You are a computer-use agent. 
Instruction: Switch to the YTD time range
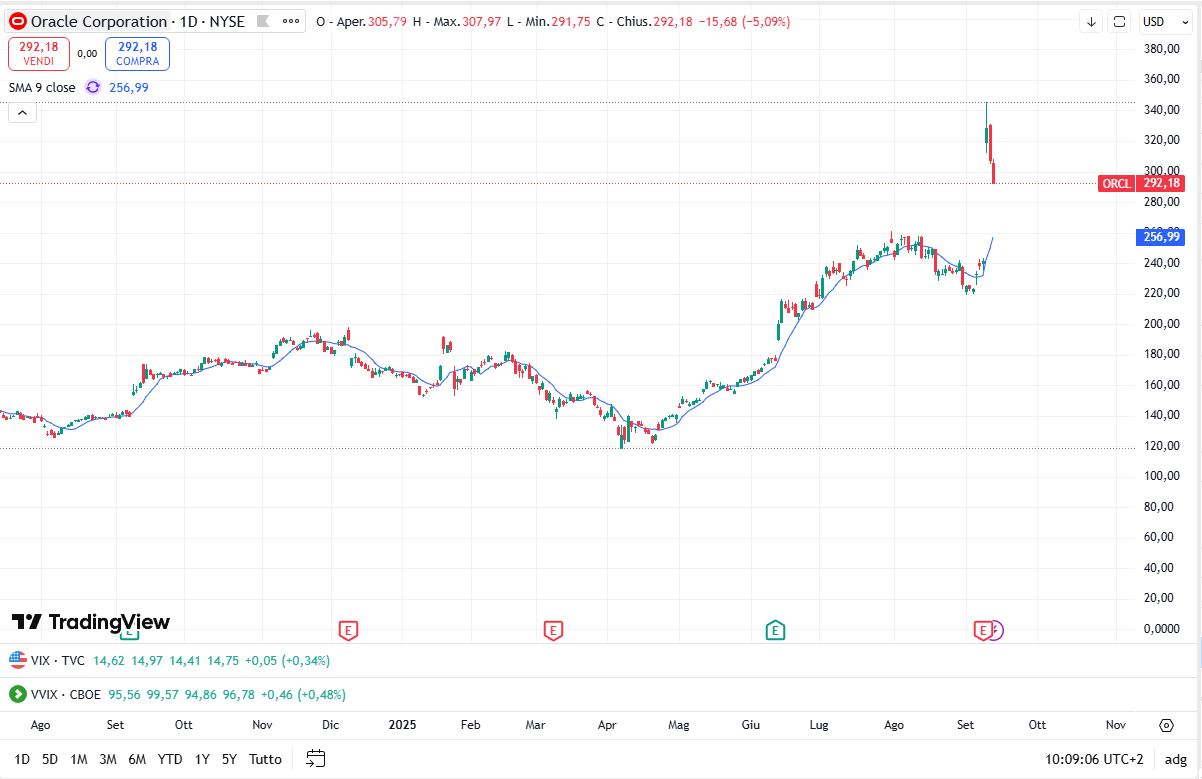pos(170,759)
